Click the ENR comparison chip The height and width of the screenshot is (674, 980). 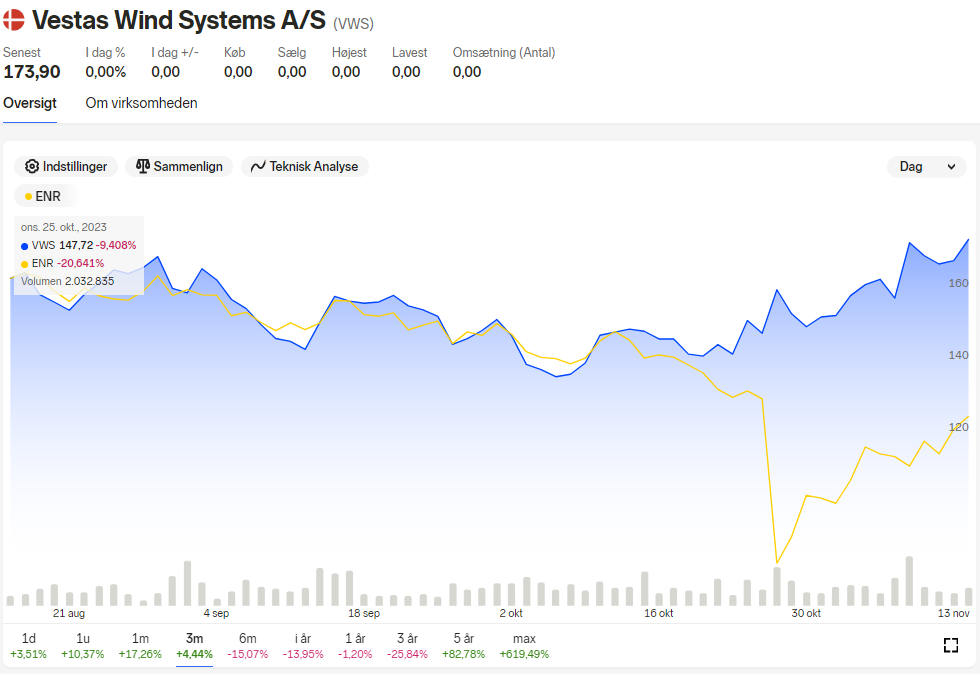click(45, 196)
